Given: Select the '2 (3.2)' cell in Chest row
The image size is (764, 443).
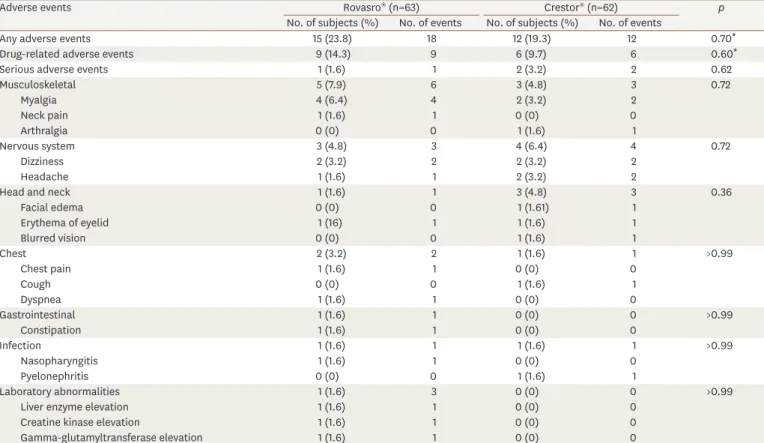Looking at the screenshot, I should (331, 253).
